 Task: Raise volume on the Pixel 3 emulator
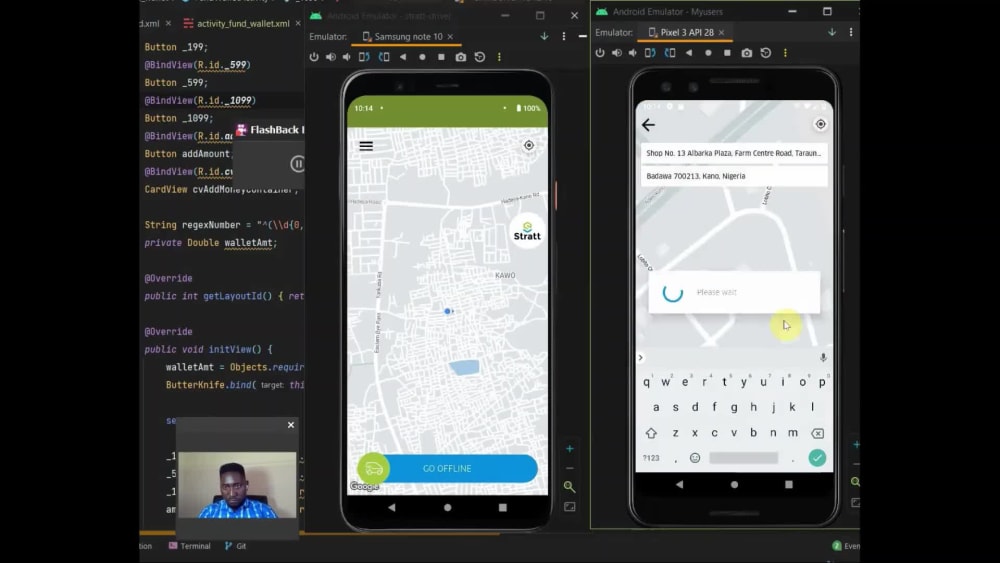(x=616, y=53)
